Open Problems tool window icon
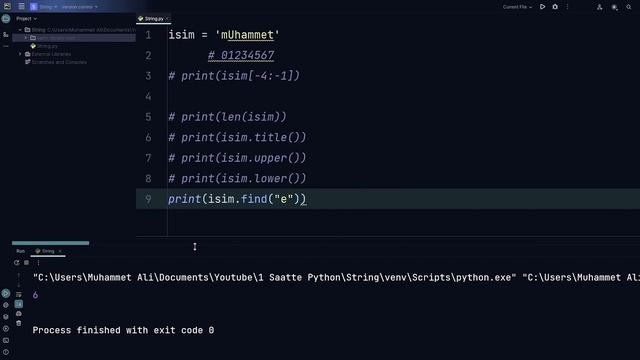Viewport: 640px width, 360px height. click(6, 352)
